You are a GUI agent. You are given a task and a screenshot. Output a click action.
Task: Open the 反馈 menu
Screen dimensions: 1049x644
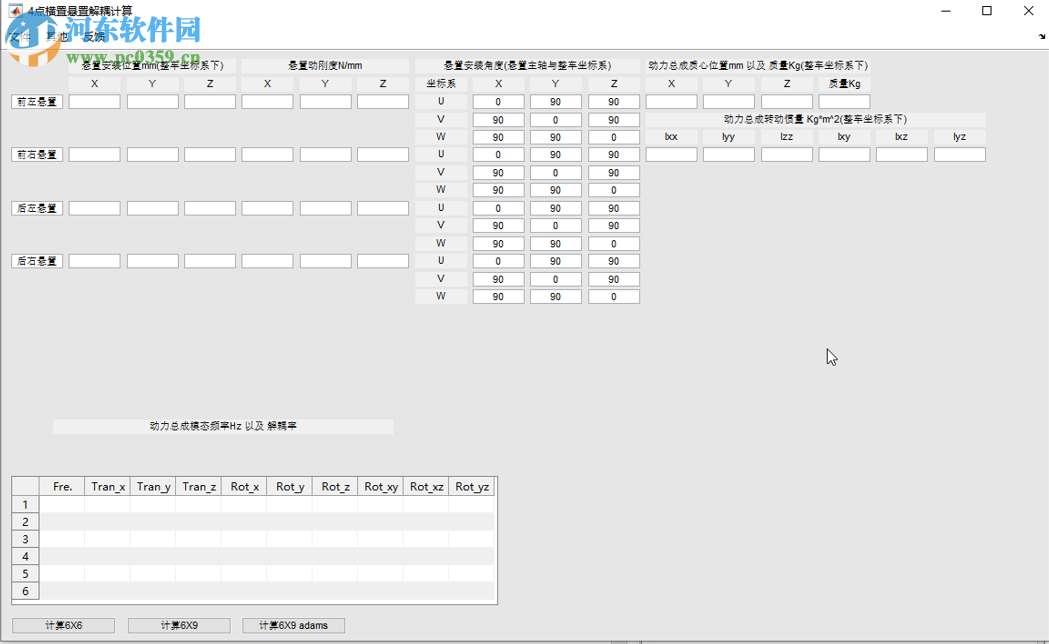pyautogui.click(x=94, y=37)
